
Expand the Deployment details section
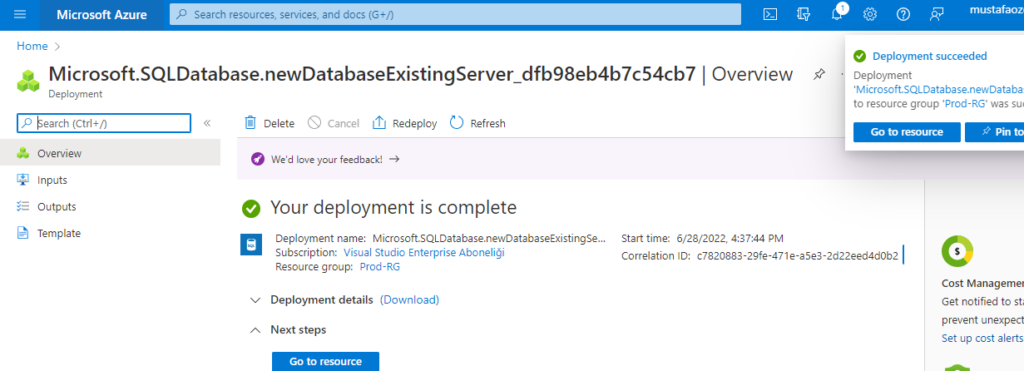255,300
